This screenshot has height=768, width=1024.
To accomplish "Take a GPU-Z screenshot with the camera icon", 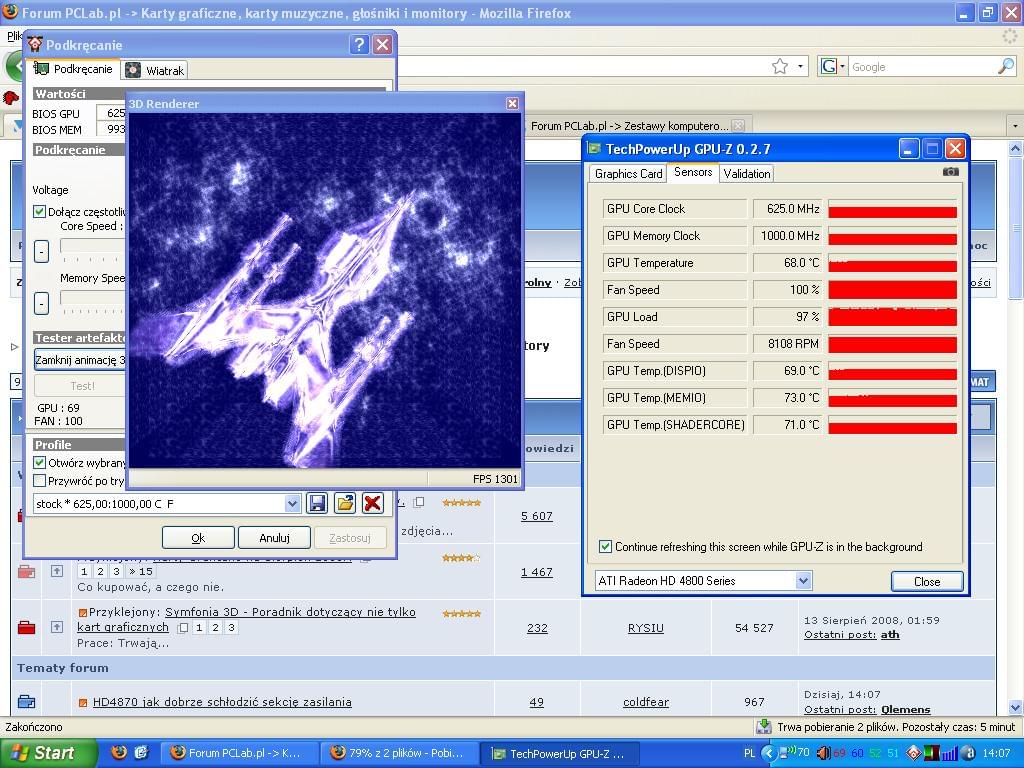I will (x=950, y=172).
